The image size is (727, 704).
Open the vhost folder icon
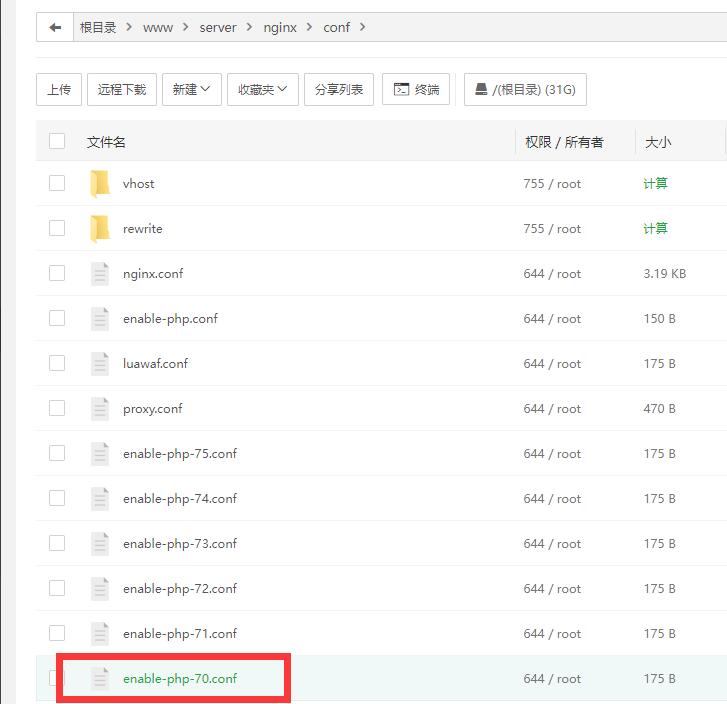click(100, 184)
